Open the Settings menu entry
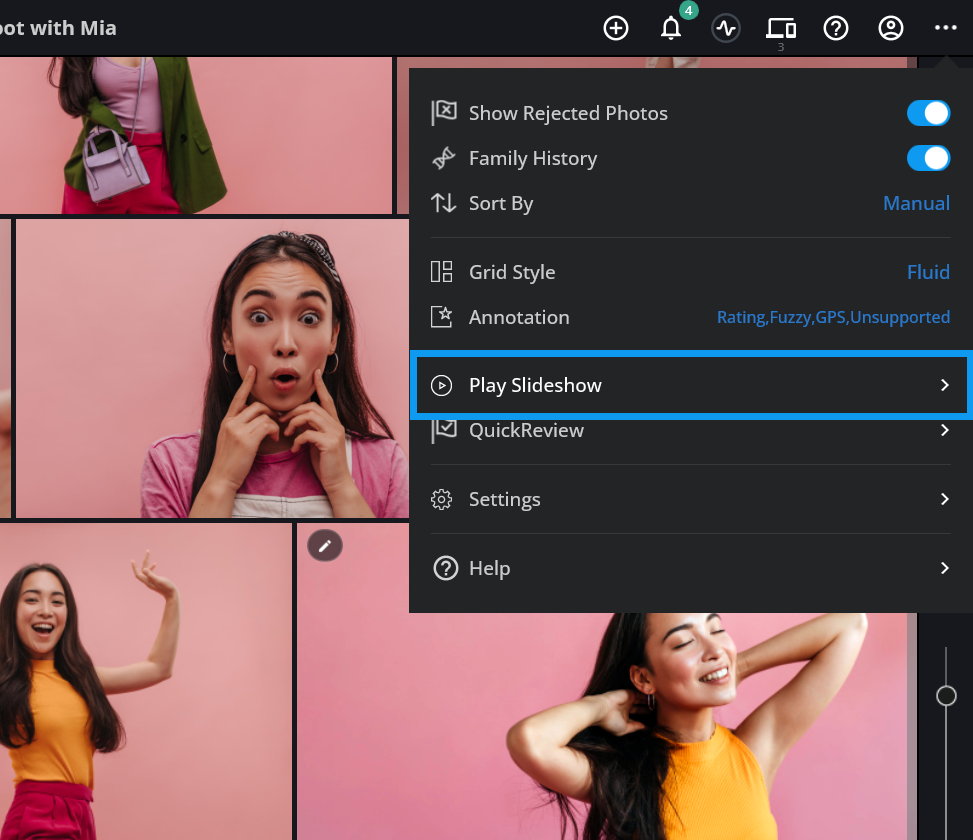 click(x=504, y=499)
